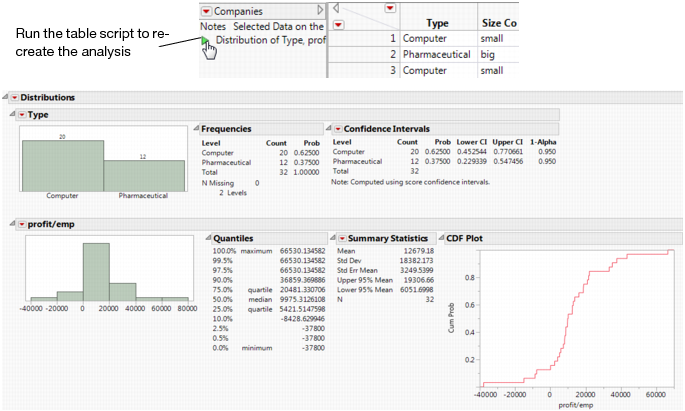Open the Companies table red triangle menu
Image resolution: width=685 pixels, height=411 pixels.
(x=207, y=11)
